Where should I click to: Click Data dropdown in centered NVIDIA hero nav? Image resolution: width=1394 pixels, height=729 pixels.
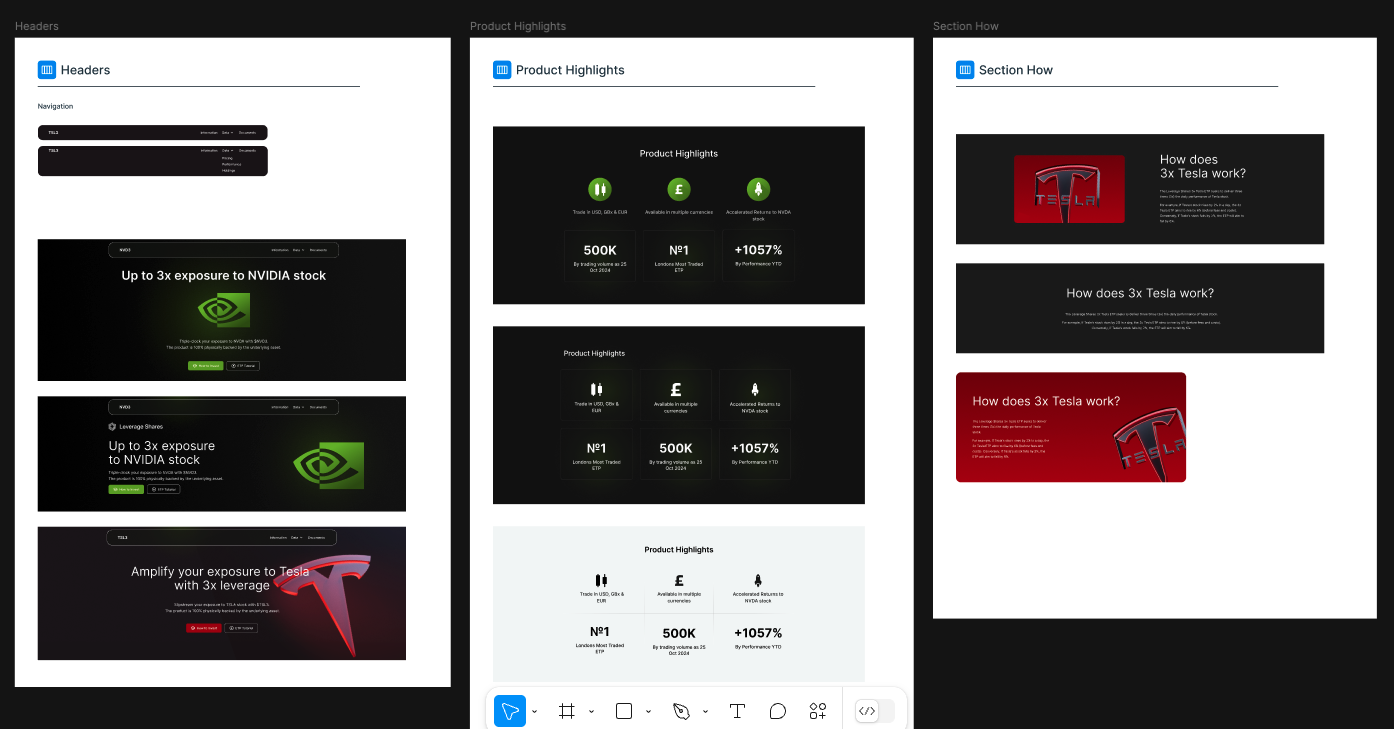[x=298, y=250]
